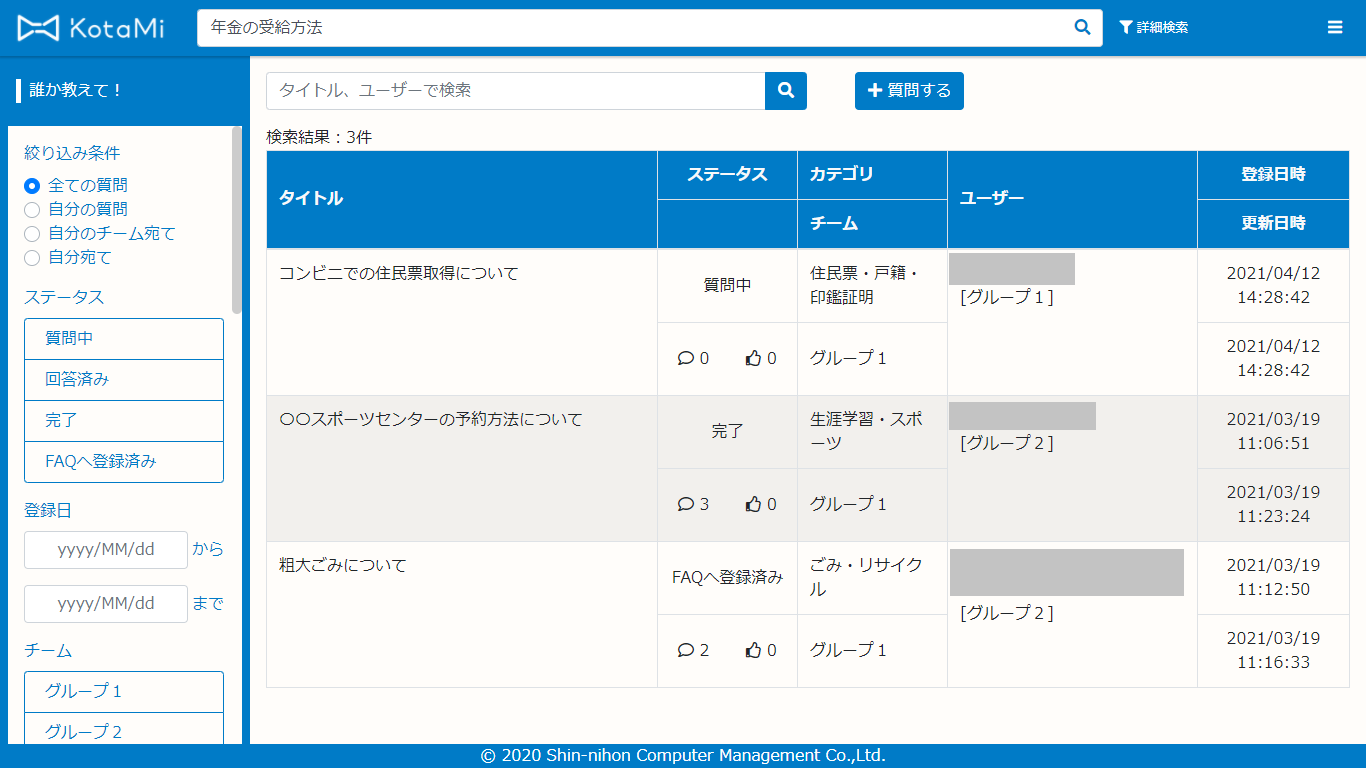Click 質問中 status in first row
Viewport: 1366px width, 768px height.
click(x=727, y=285)
